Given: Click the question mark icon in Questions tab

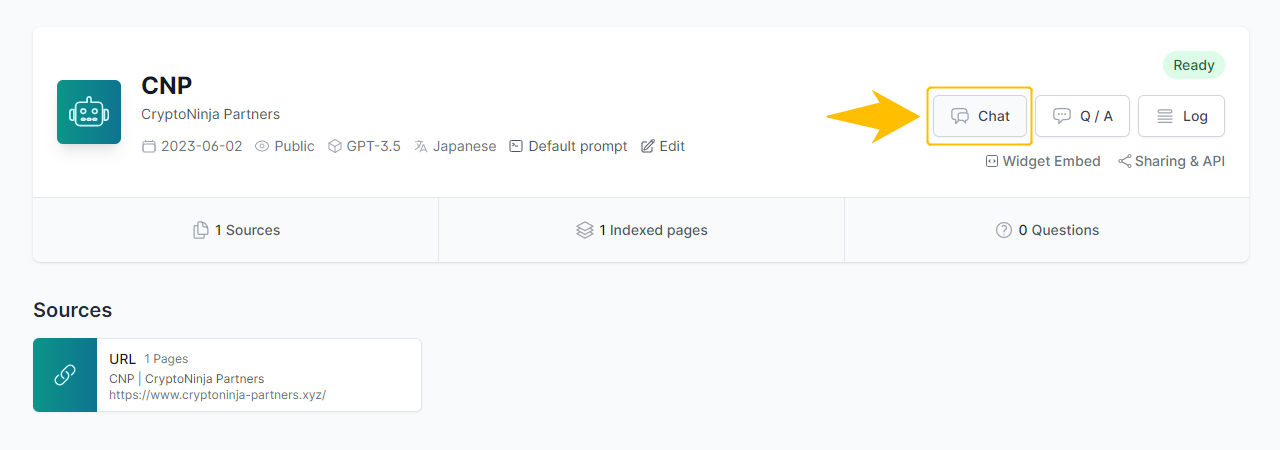Looking at the screenshot, I should point(1004,230).
